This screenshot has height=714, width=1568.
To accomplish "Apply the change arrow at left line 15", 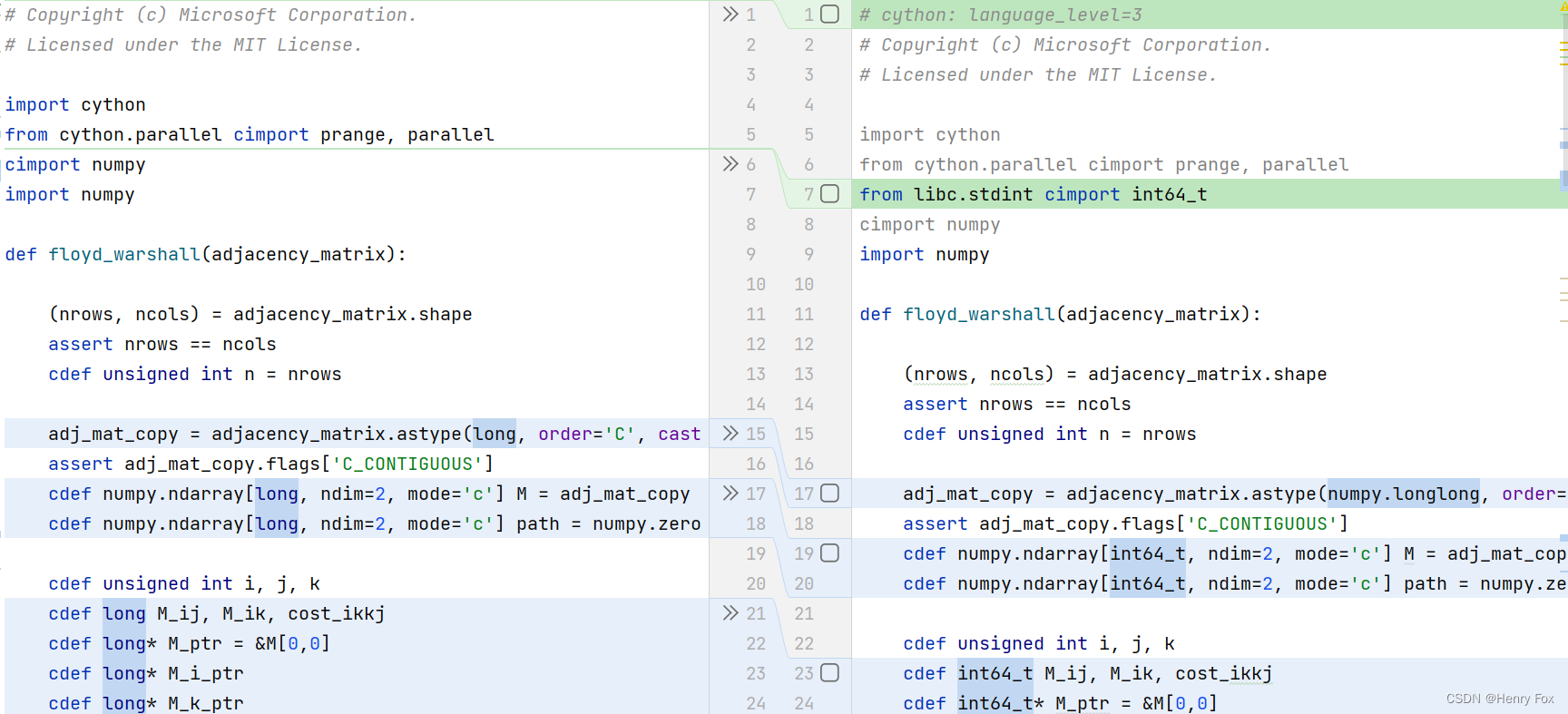I will [x=730, y=433].
